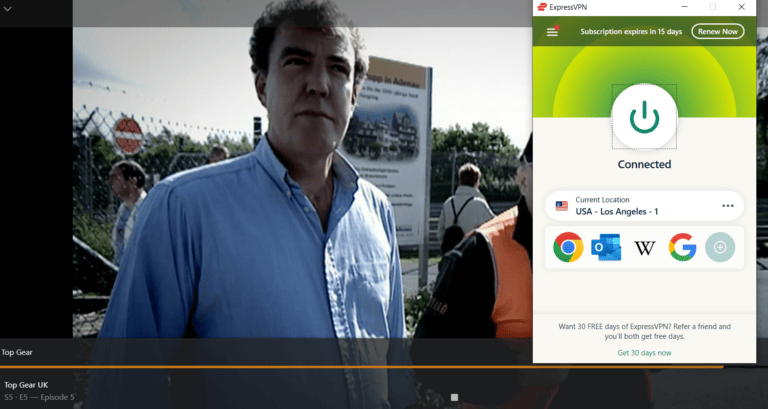This screenshot has height=409, width=768.
Task: Open the location options three-dot menu
Action: pyautogui.click(x=727, y=206)
